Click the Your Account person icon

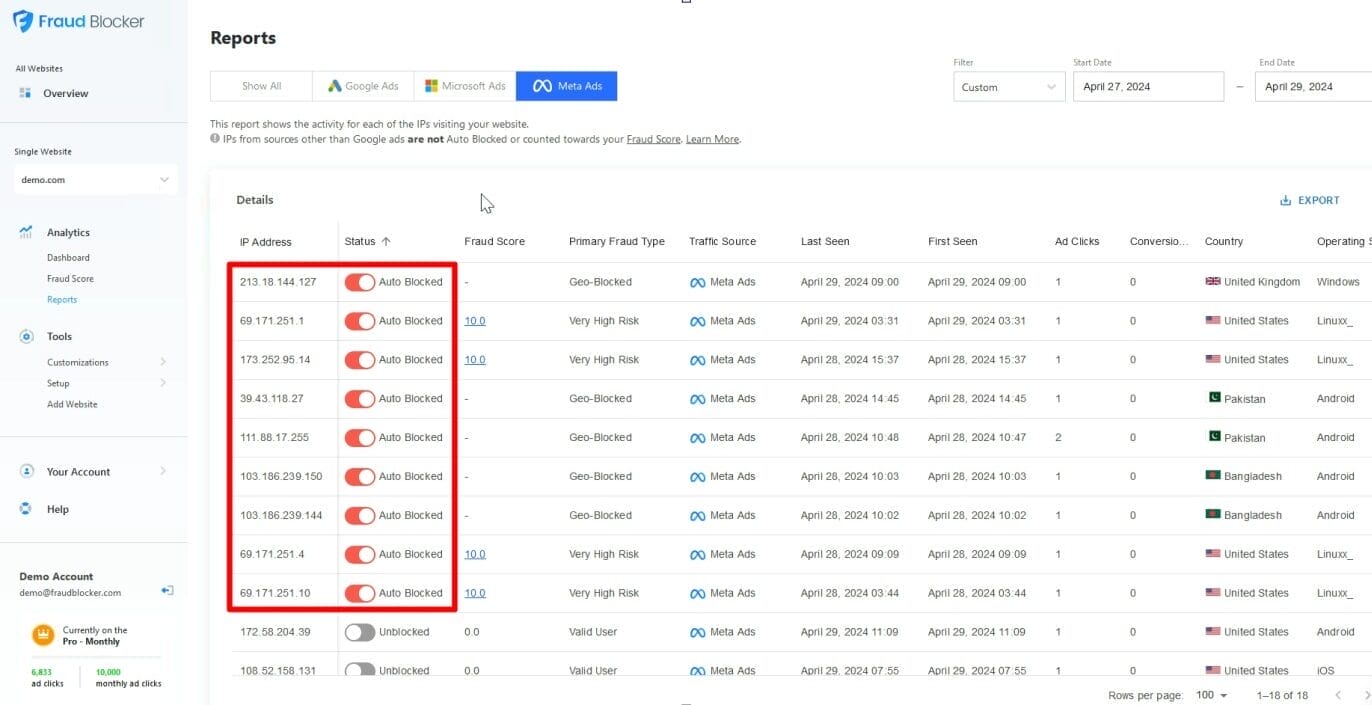(26, 472)
